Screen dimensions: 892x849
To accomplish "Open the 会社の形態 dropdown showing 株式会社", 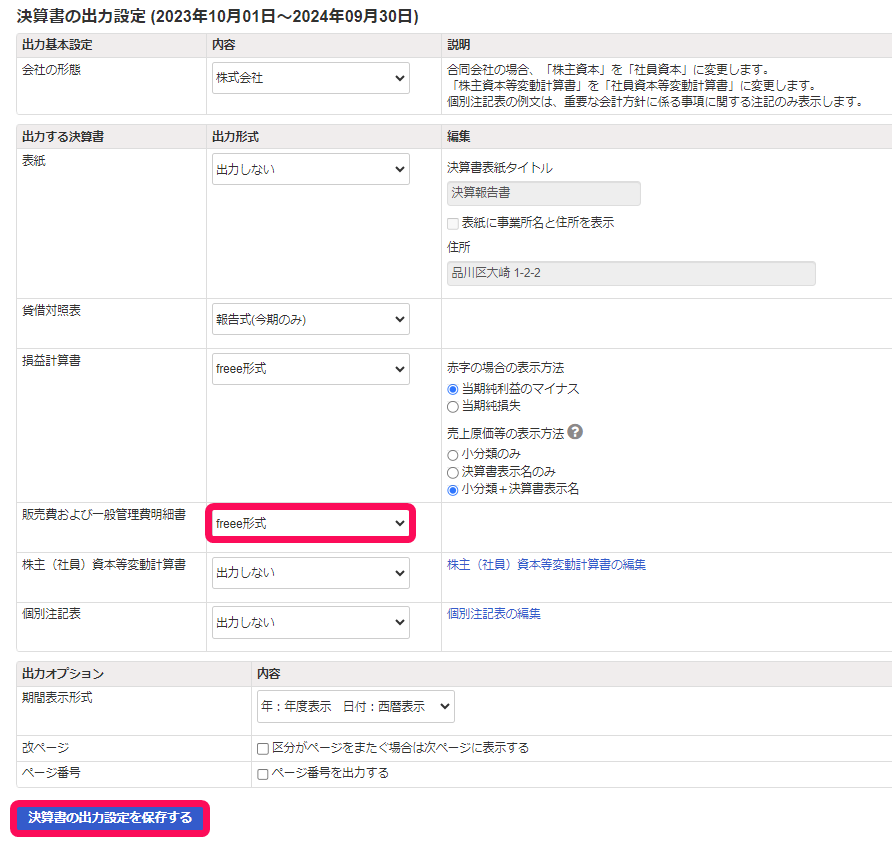I will point(311,78).
